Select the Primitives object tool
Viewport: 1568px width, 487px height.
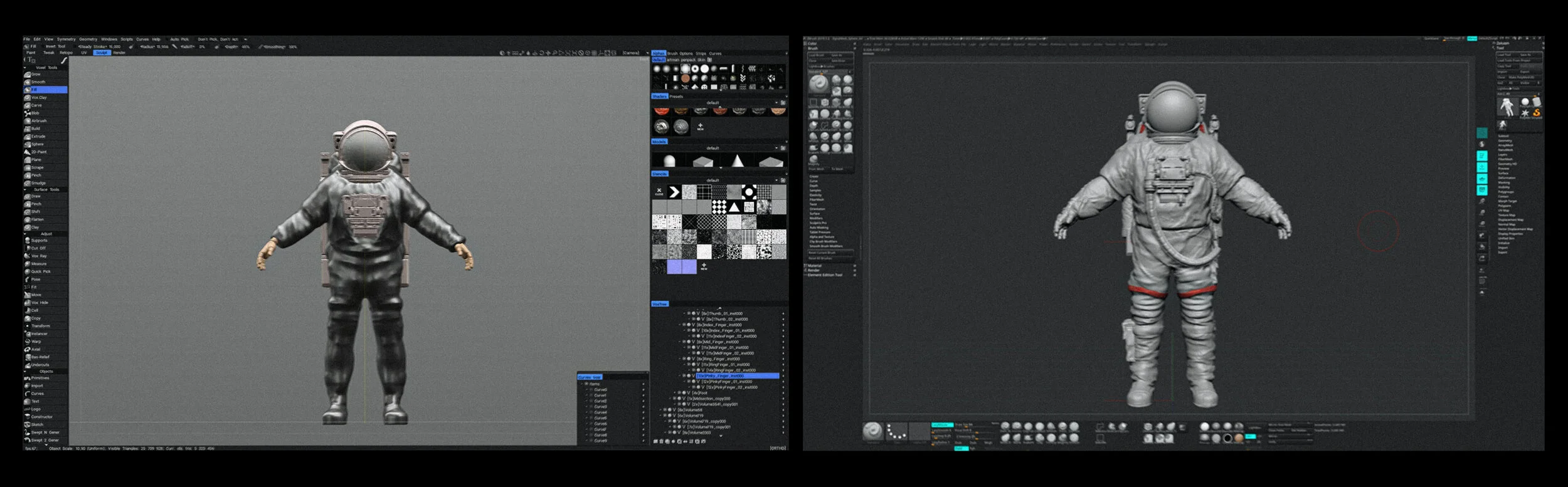[x=45, y=378]
